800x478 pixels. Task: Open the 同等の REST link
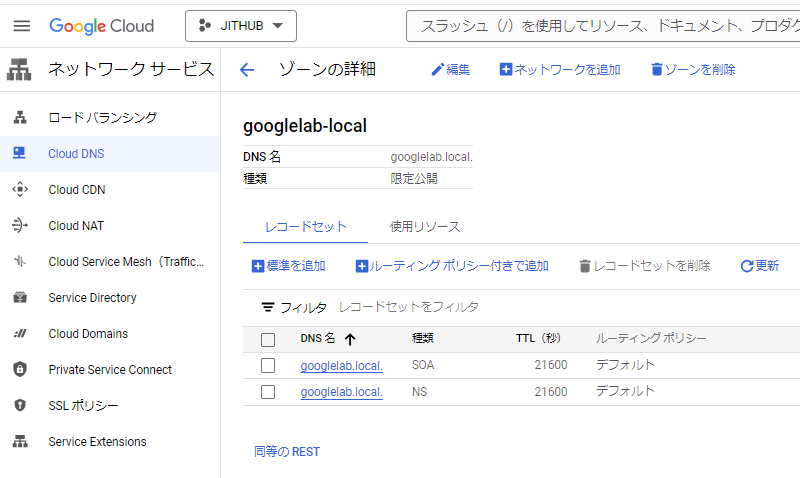pyautogui.click(x=287, y=452)
